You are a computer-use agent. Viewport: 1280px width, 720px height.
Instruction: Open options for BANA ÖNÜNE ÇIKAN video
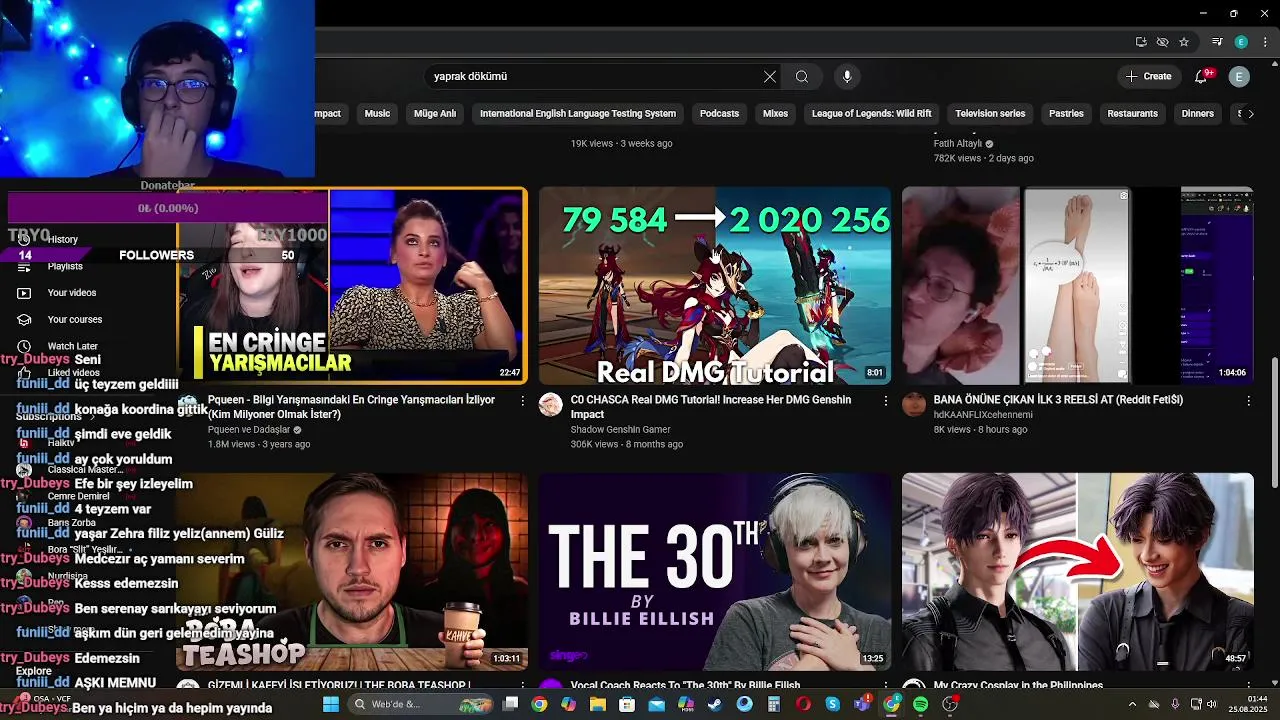(x=1248, y=400)
